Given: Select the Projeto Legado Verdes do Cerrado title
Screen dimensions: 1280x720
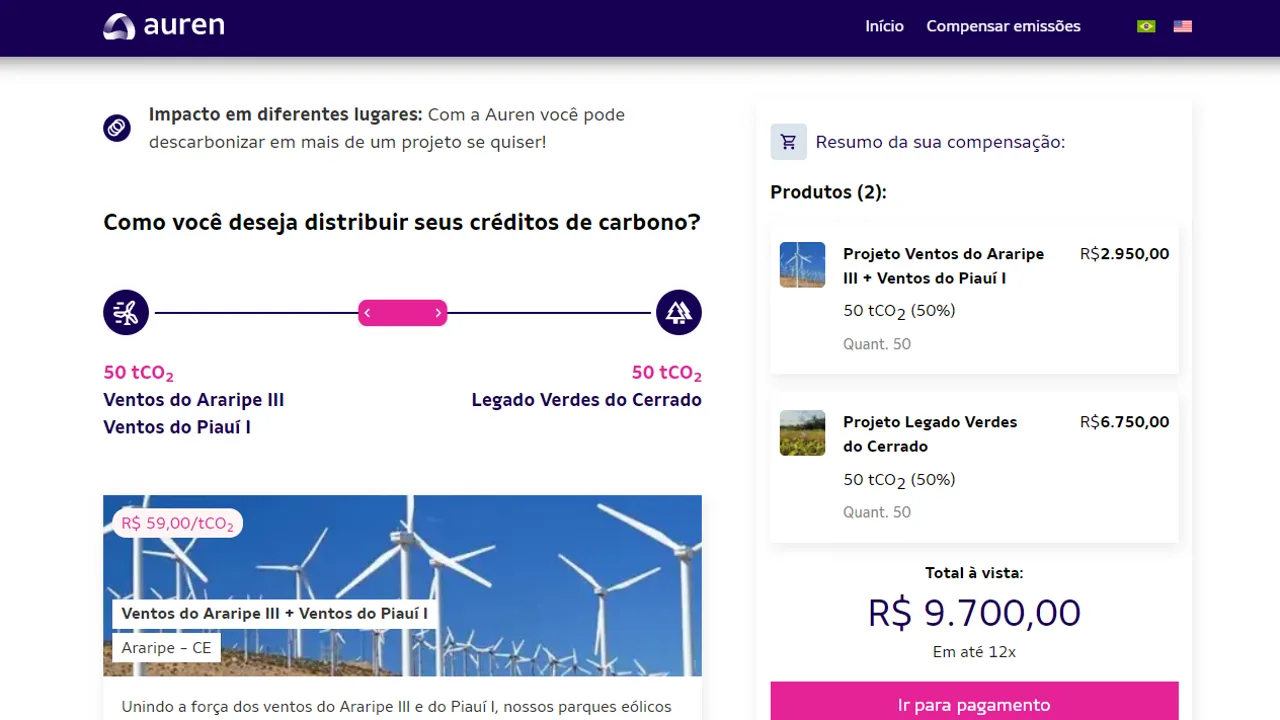Looking at the screenshot, I should click(930, 434).
